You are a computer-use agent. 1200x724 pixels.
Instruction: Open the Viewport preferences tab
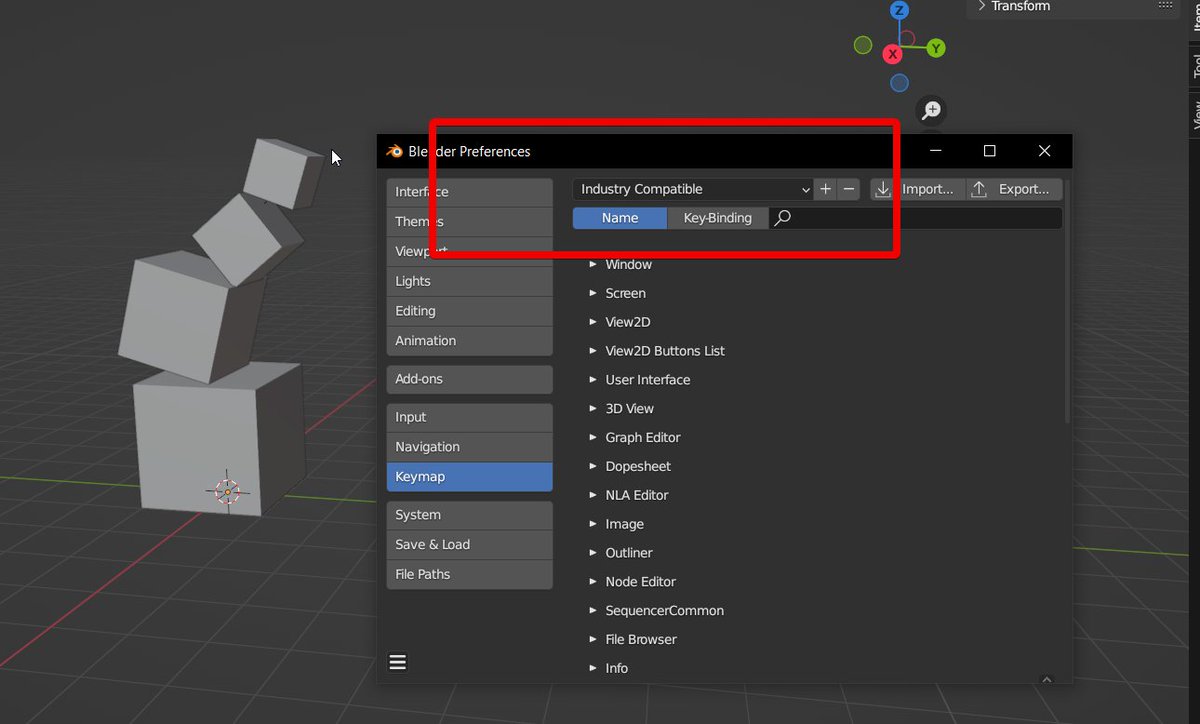pyautogui.click(x=469, y=252)
